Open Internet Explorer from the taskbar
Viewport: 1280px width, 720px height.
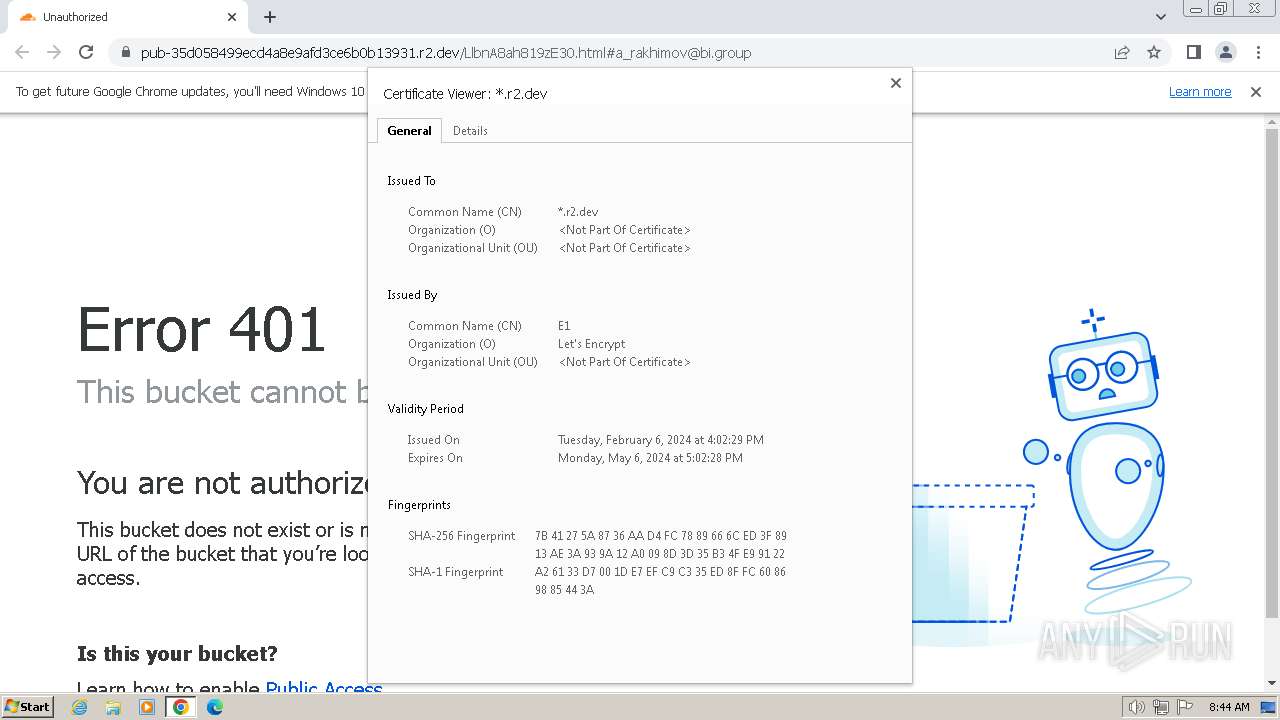coord(80,707)
